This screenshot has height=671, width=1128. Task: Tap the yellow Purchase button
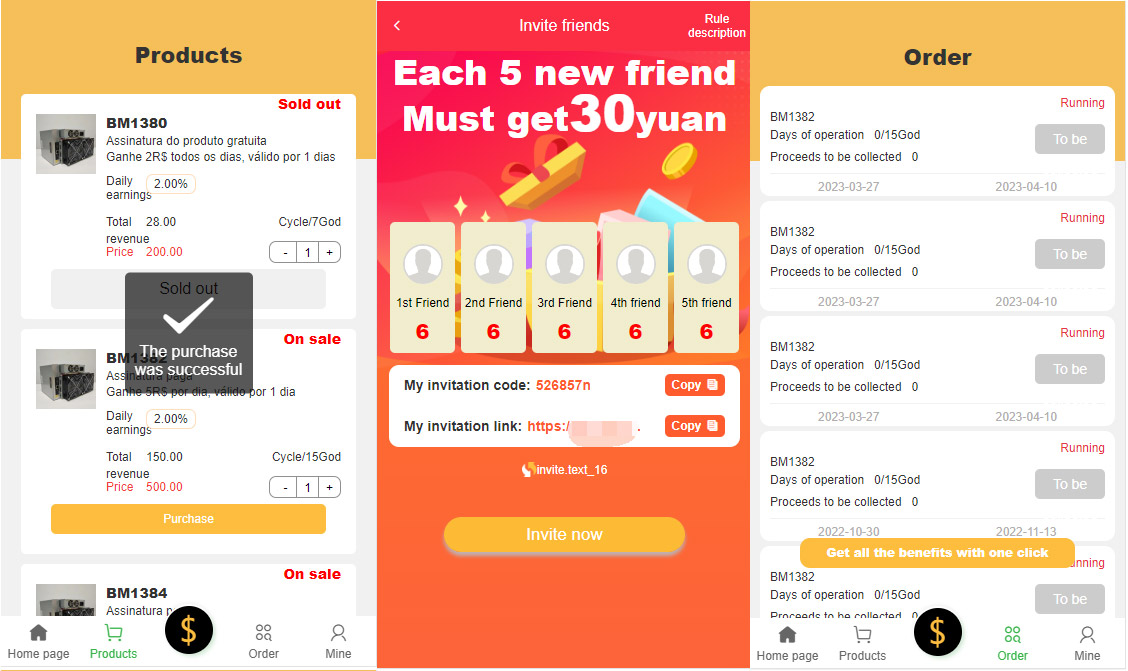click(188, 519)
